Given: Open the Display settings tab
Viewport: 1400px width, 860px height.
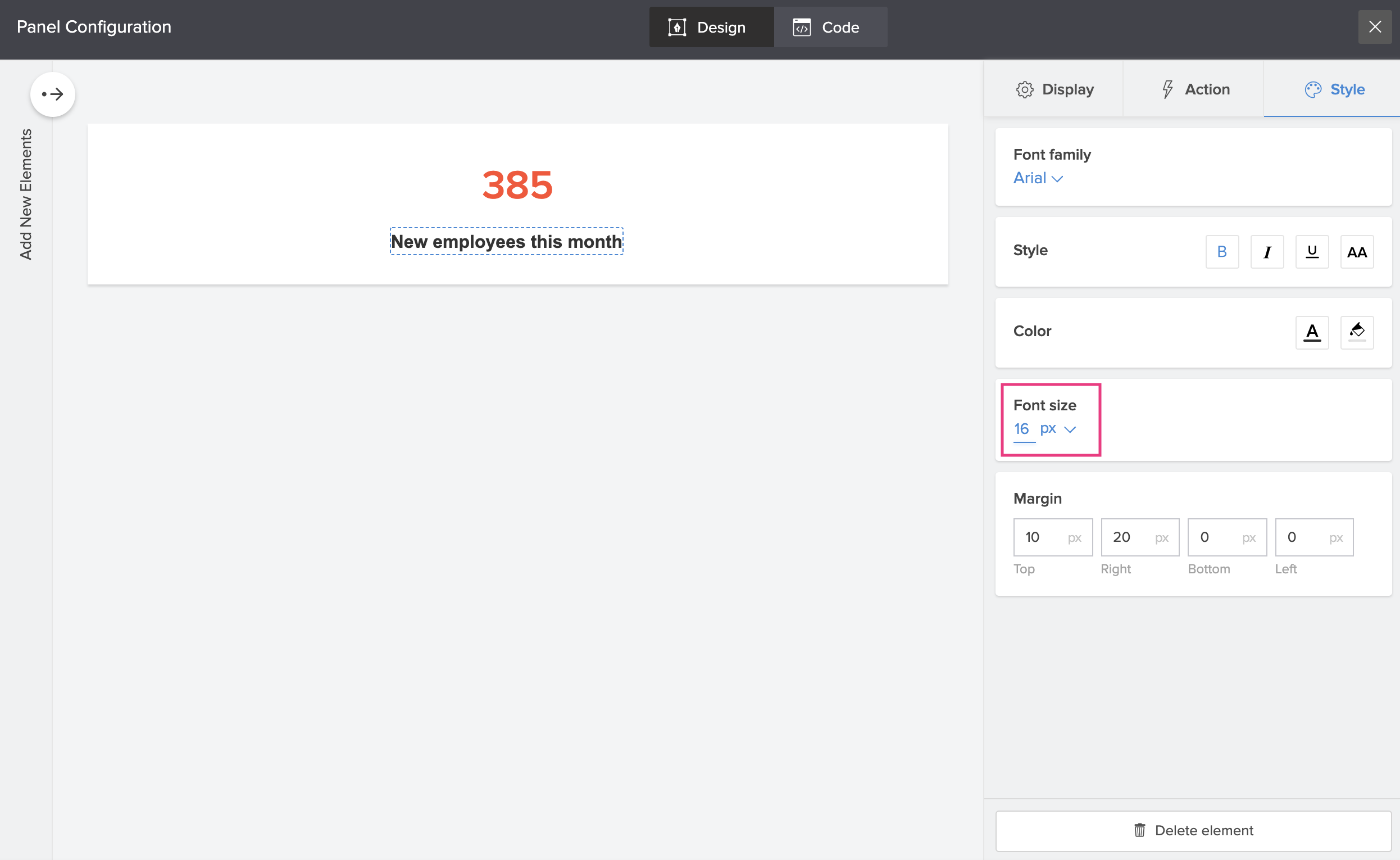Looking at the screenshot, I should click(1054, 89).
